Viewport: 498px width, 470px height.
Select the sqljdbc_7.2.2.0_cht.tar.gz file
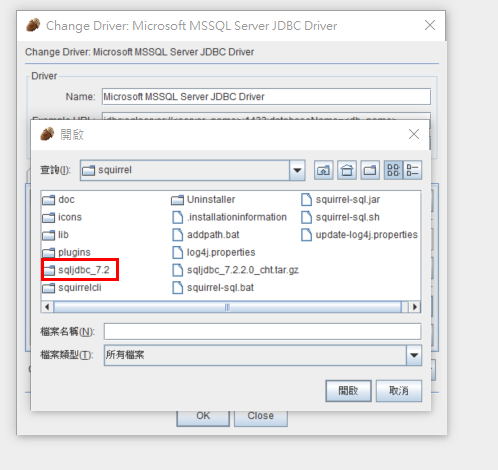tap(235, 270)
